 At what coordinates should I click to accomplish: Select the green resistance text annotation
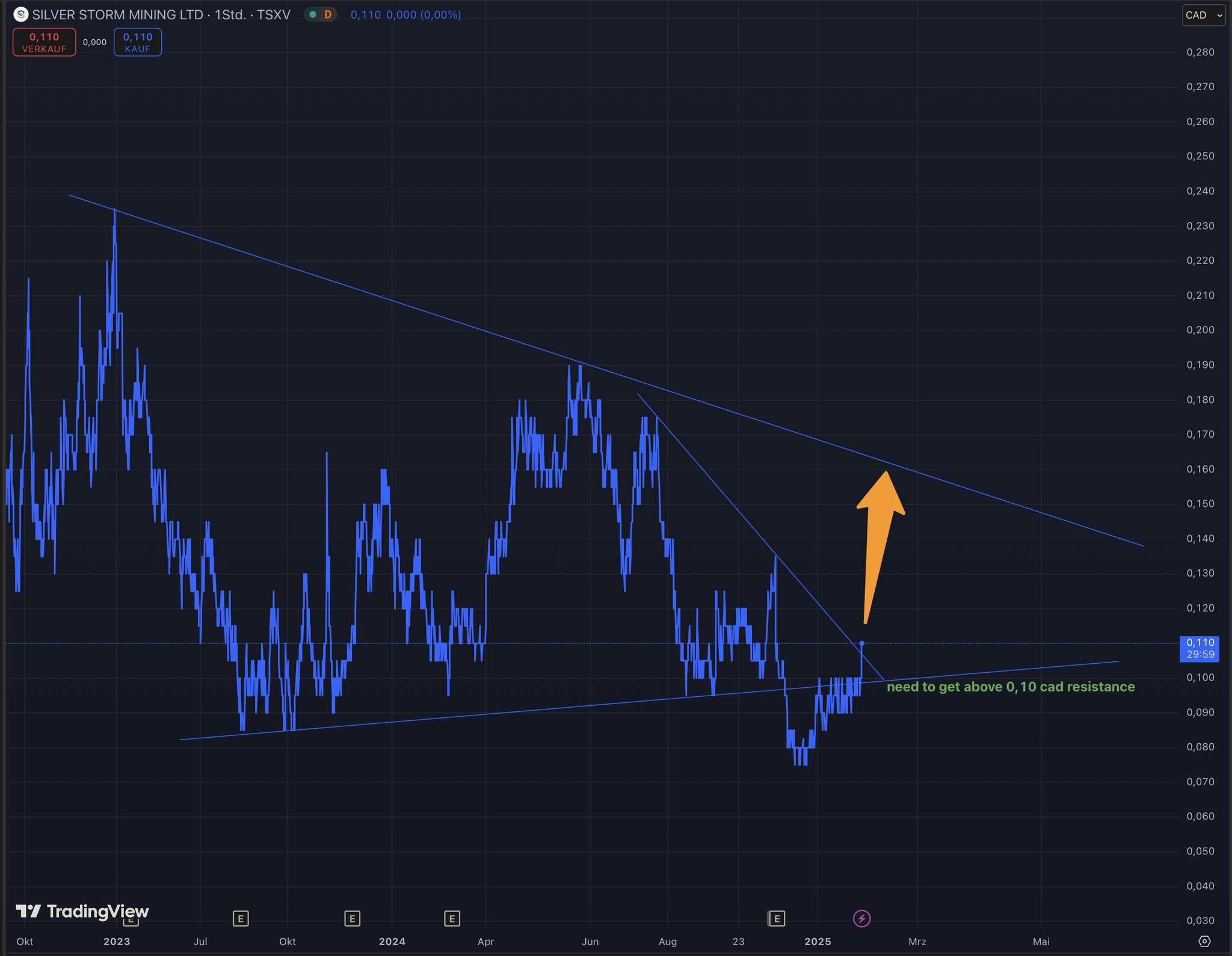(1011, 687)
